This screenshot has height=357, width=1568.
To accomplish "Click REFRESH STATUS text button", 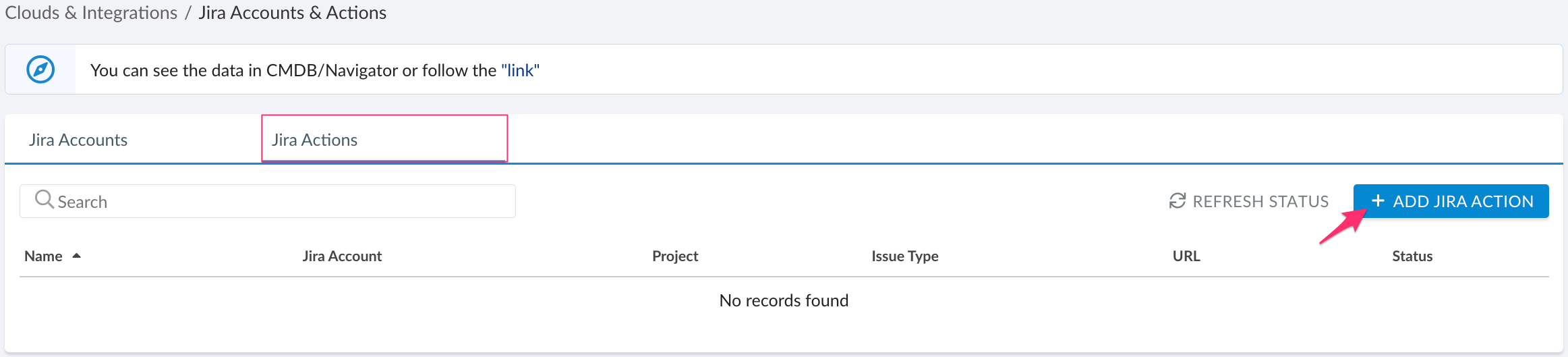I will point(1260,201).
